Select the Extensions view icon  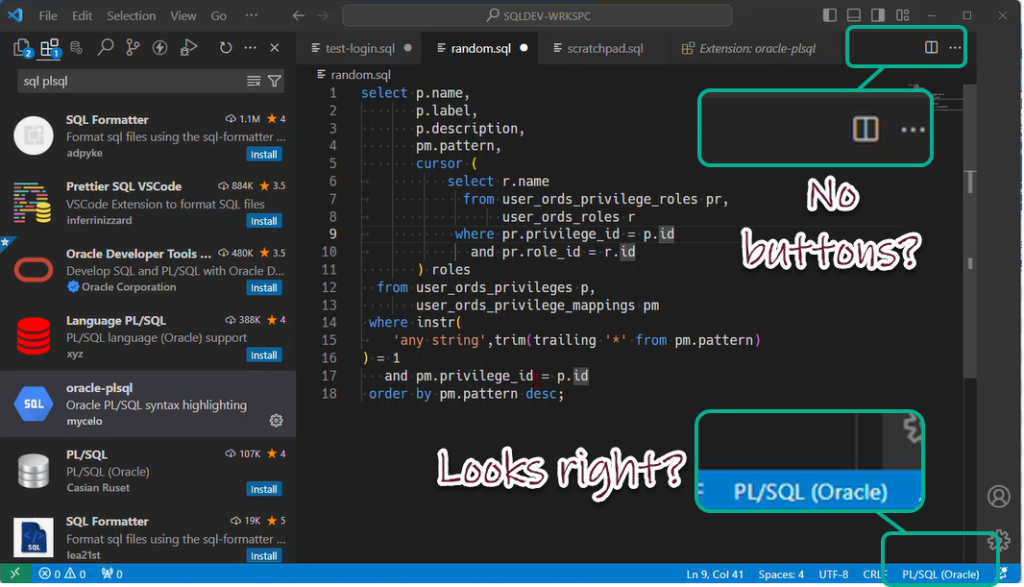(x=50, y=48)
